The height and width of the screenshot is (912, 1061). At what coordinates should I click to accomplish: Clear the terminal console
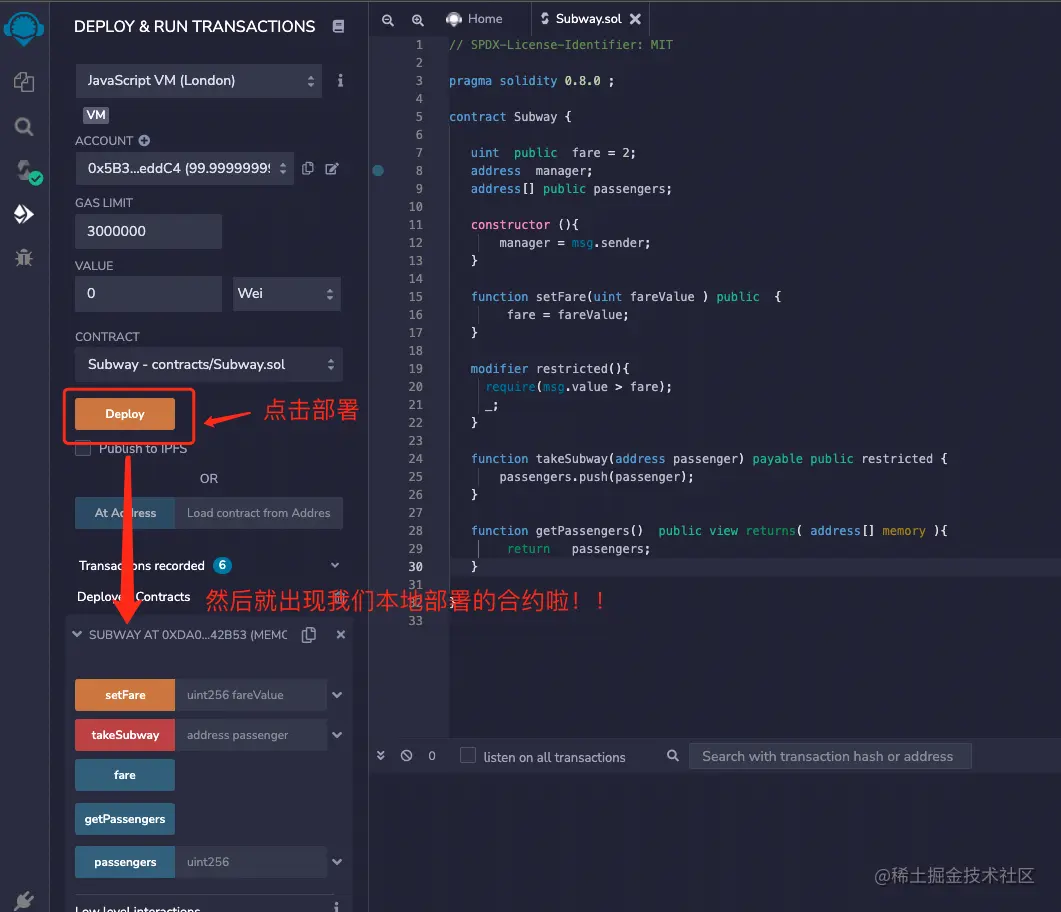pyautogui.click(x=406, y=756)
